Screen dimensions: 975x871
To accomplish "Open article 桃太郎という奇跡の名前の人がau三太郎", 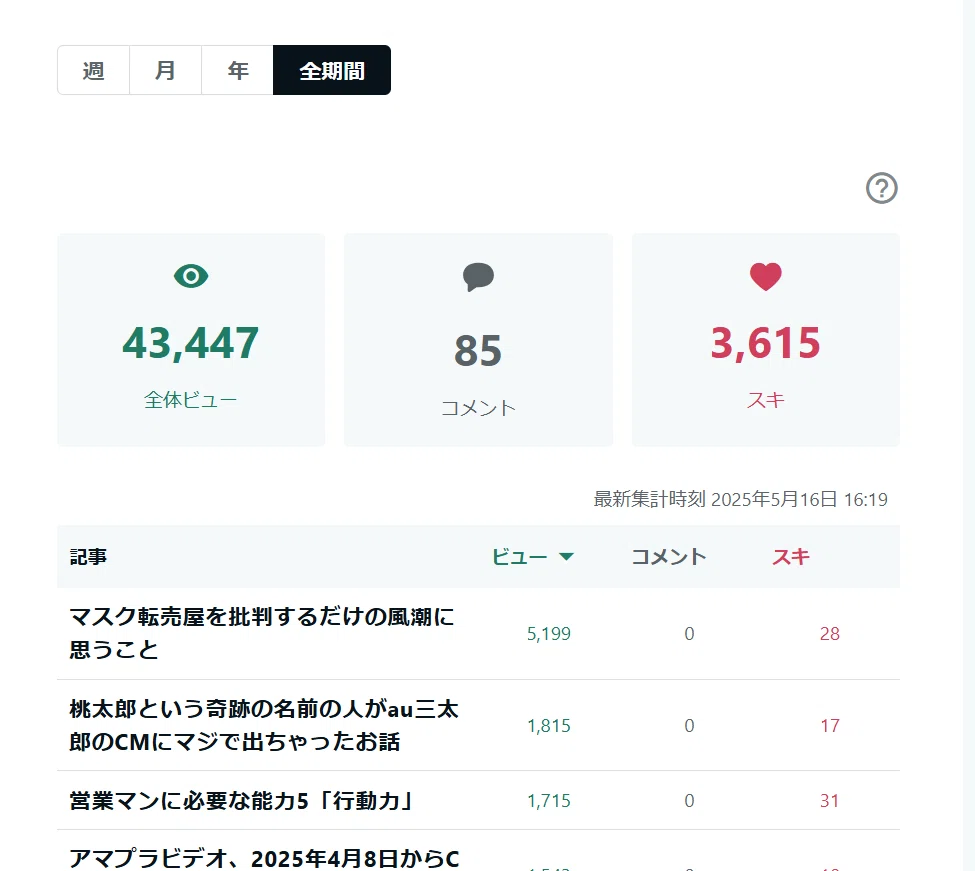I will [264, 725].
